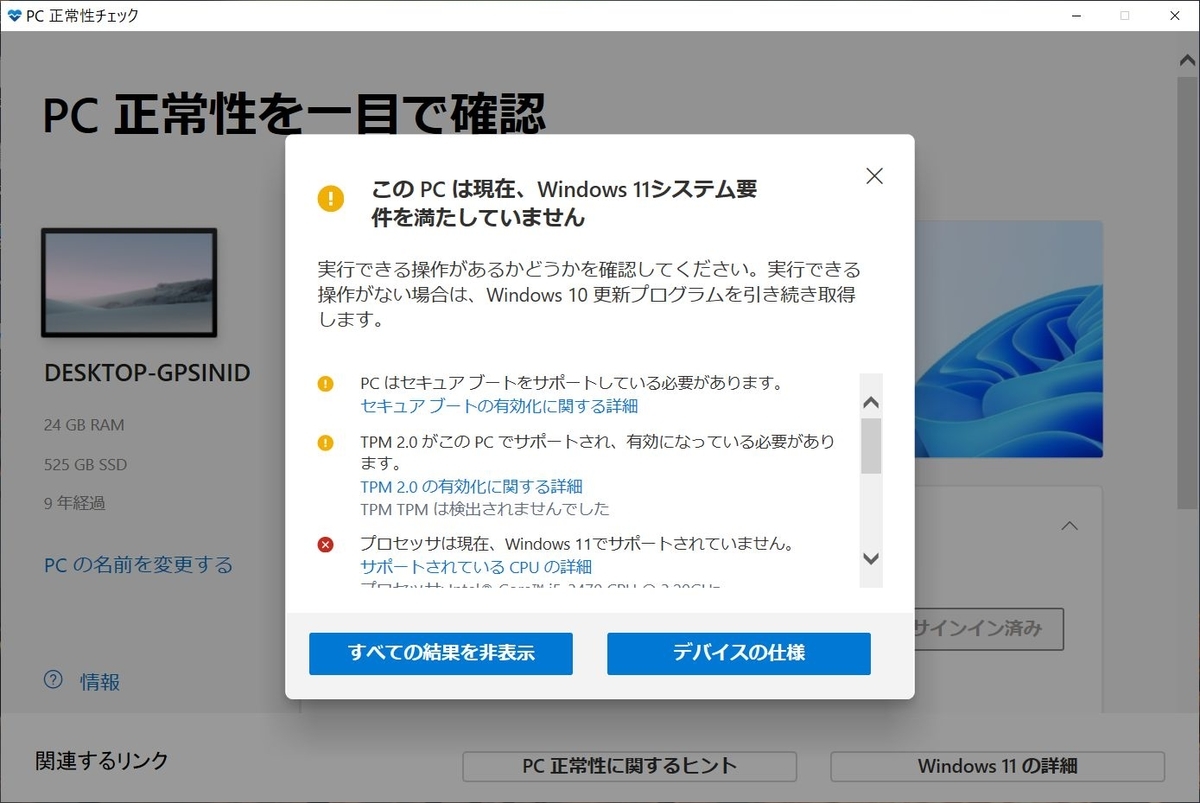
Task: Minimize the PC 正常性チェック window
Action: 1075,15
